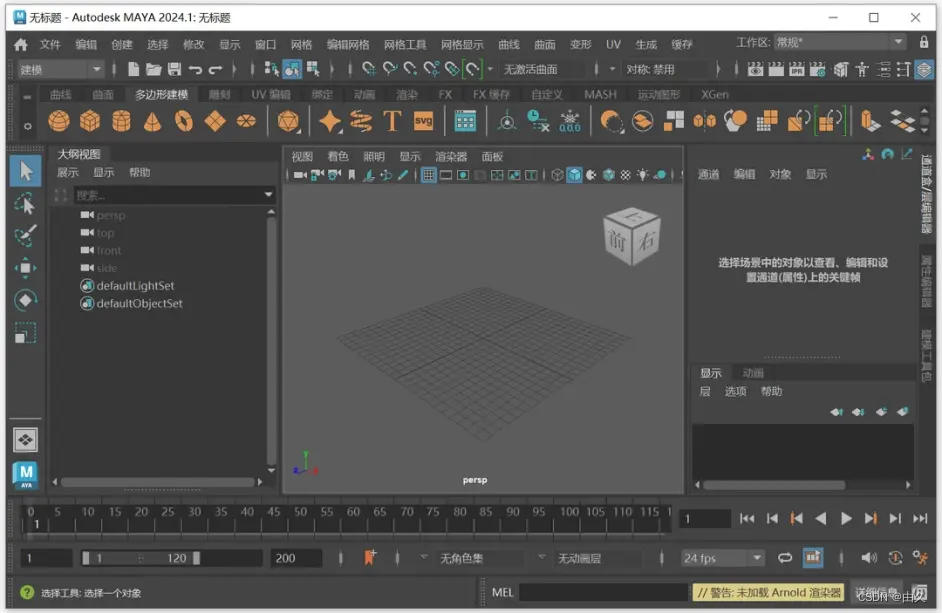Click the Text (T) tool on shelf
942x613 pixels.
[392, 121]
